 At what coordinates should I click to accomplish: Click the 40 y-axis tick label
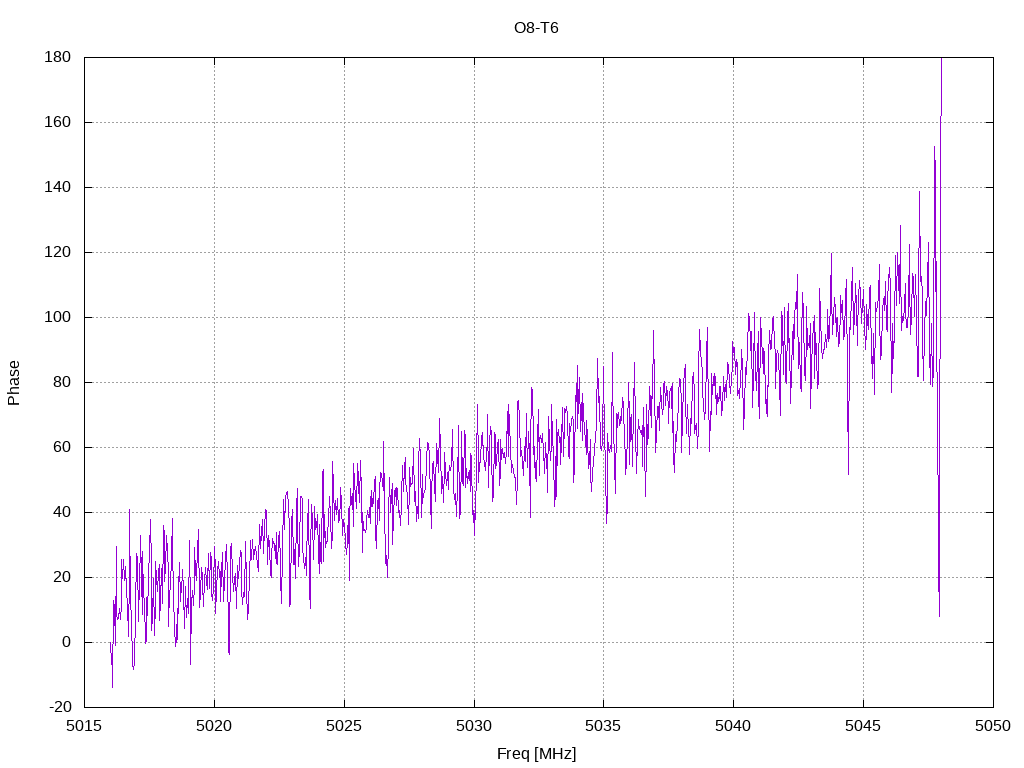tap(62, 512)
